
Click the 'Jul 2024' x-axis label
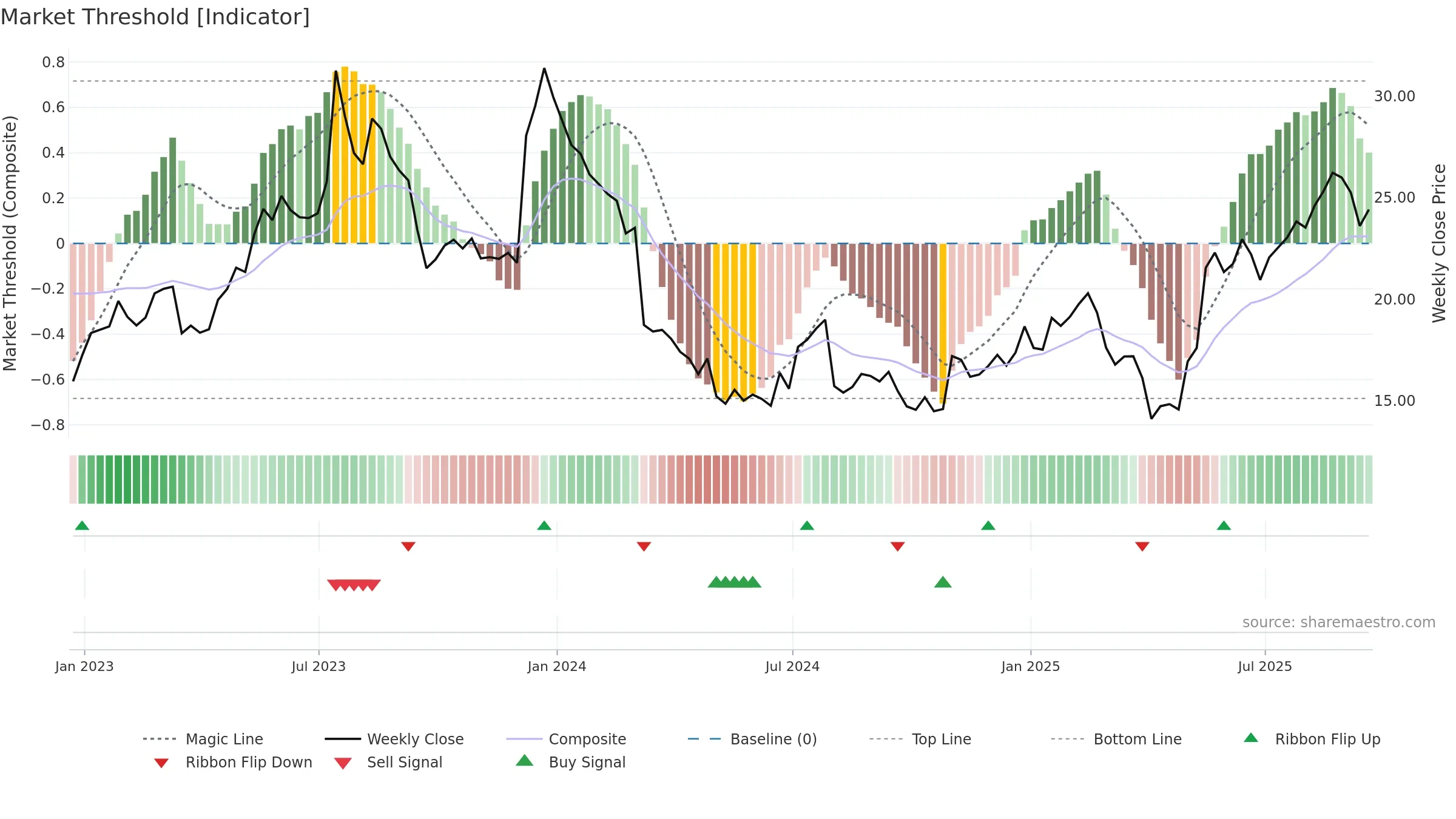(792, 666)
